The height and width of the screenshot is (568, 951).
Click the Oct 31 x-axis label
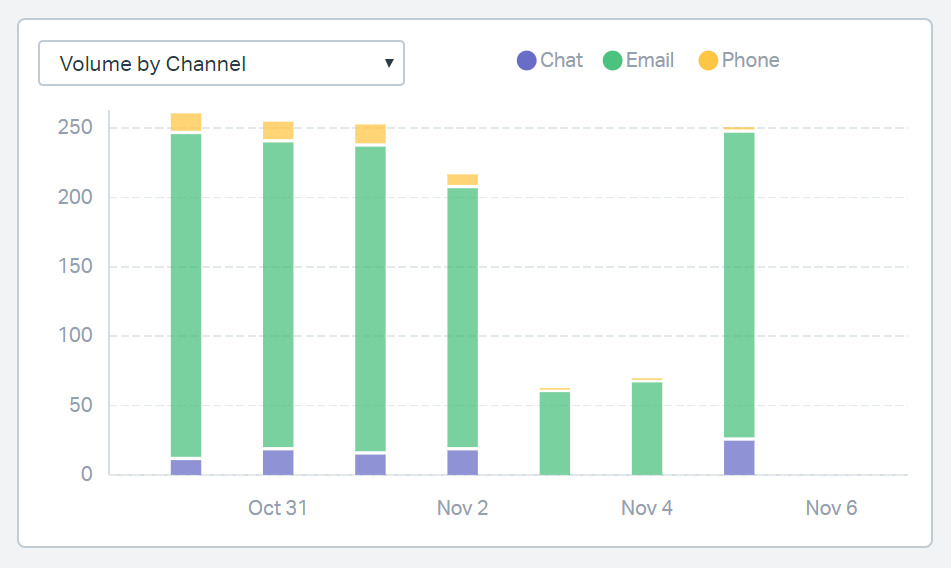[278, 508]
